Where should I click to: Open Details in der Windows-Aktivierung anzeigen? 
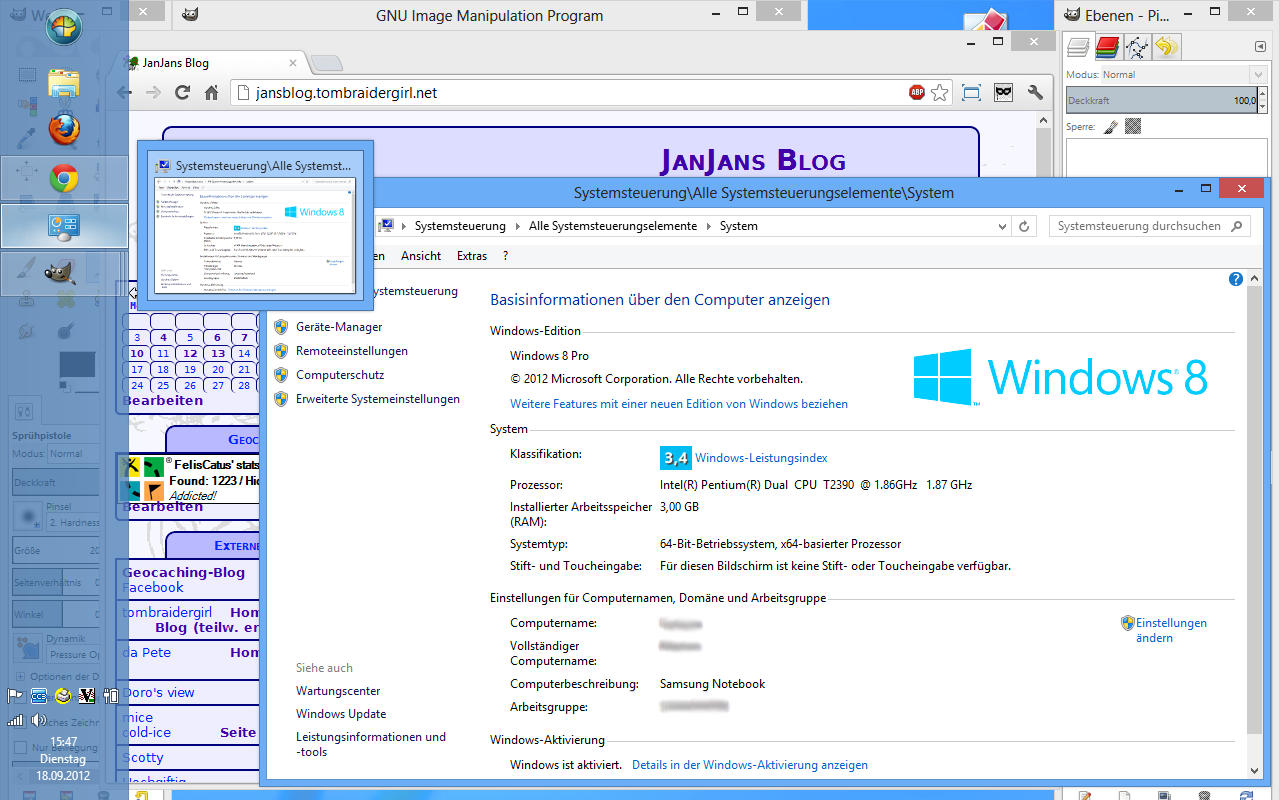coord(750,765)
